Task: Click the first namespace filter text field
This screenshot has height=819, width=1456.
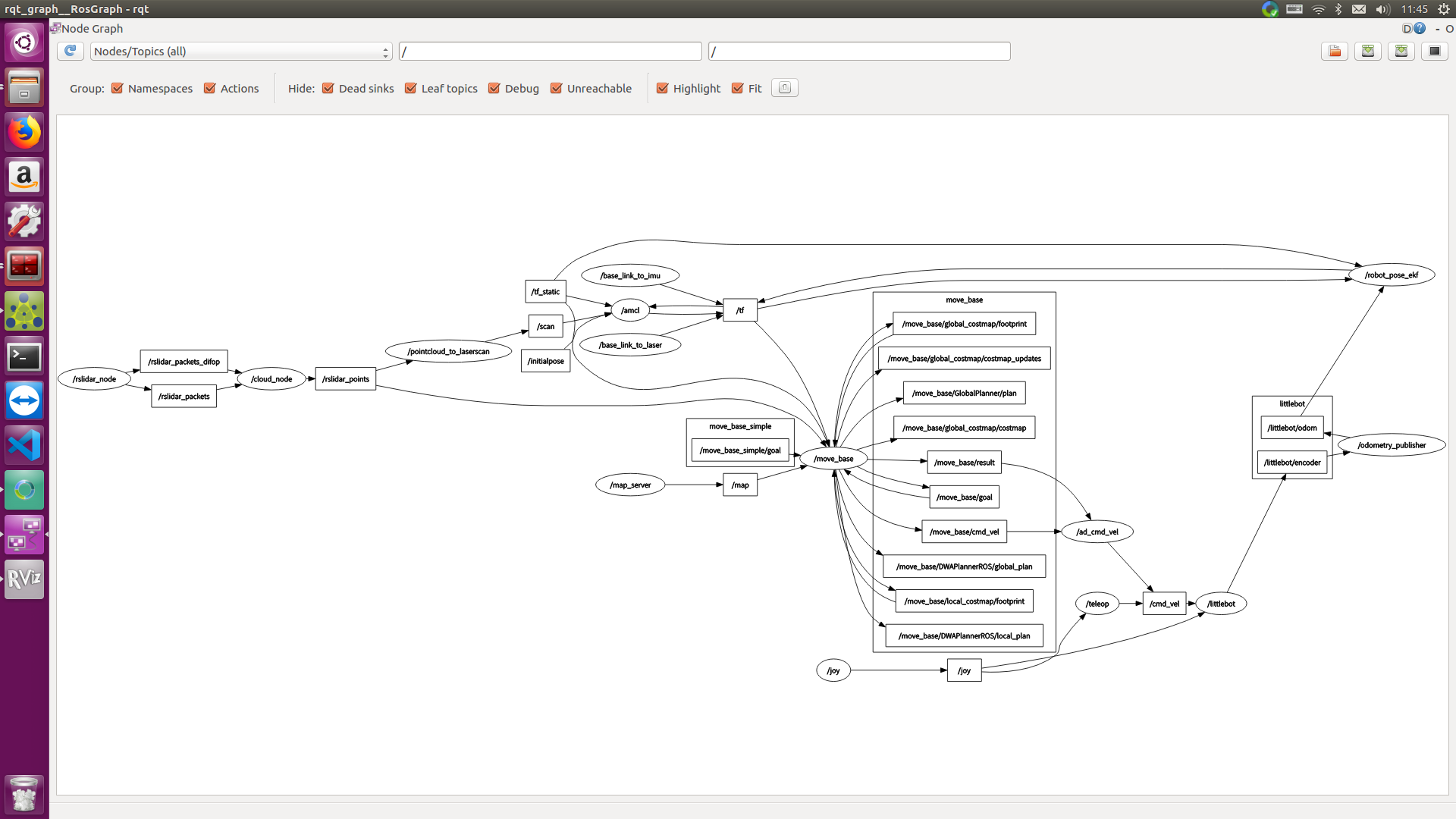Action: tap(550, 51)
